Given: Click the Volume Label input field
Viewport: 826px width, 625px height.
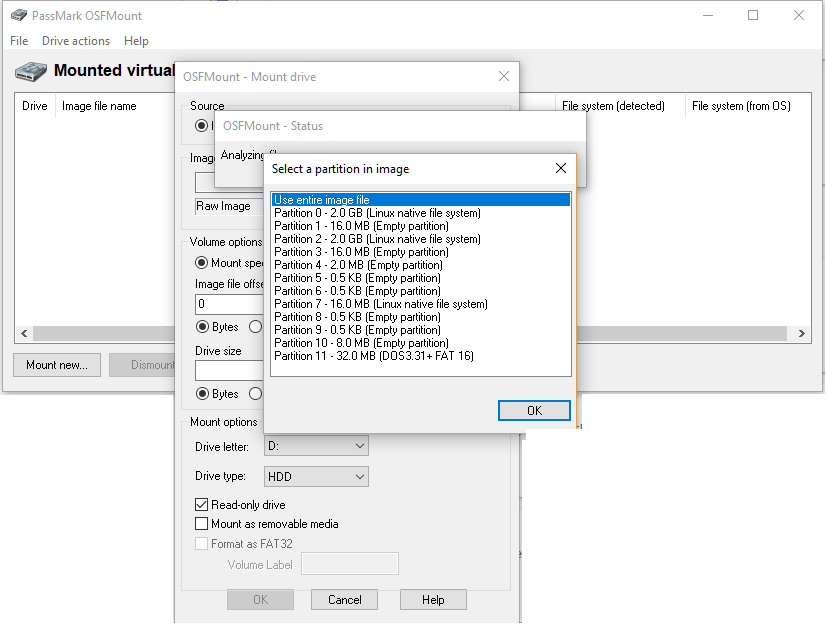Looking at the screenshot, I should (350, 564).
